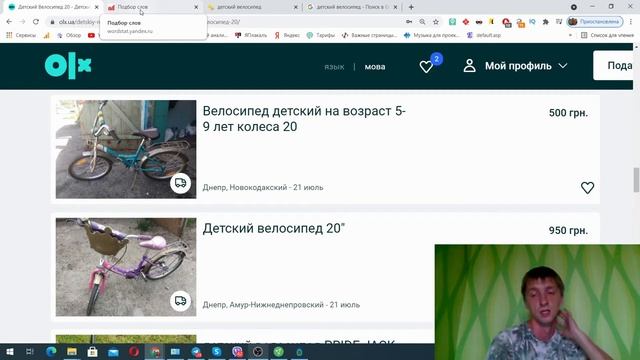Open favorites heart with badge 2

pos(427,66)
